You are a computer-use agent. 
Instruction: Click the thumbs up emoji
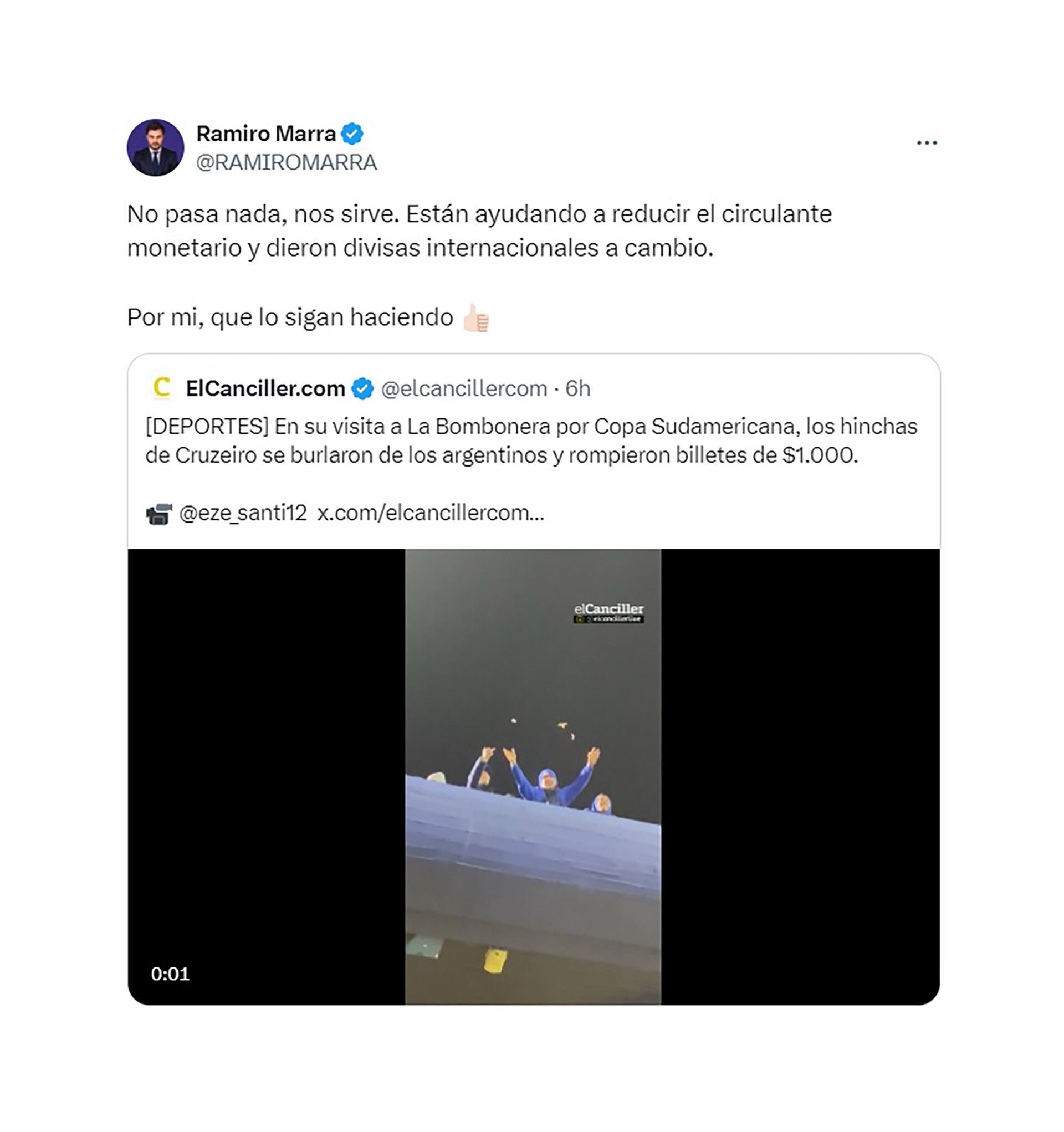[475, 318]
